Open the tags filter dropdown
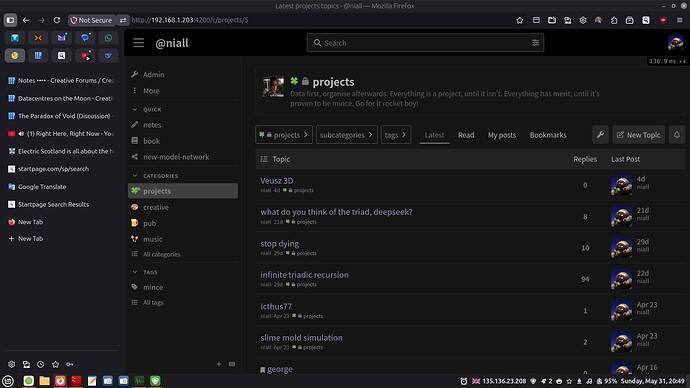 [x=396, y=135]
